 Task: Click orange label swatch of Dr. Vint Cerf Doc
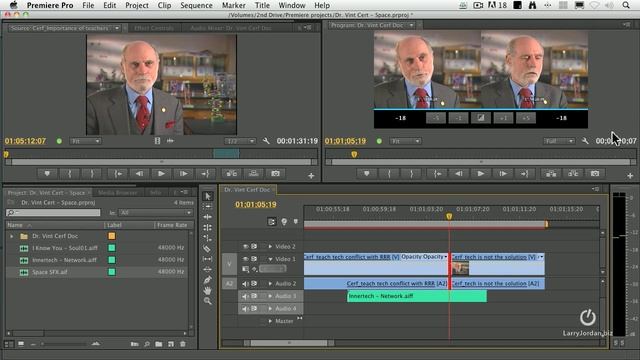click(x=111, y=236)
